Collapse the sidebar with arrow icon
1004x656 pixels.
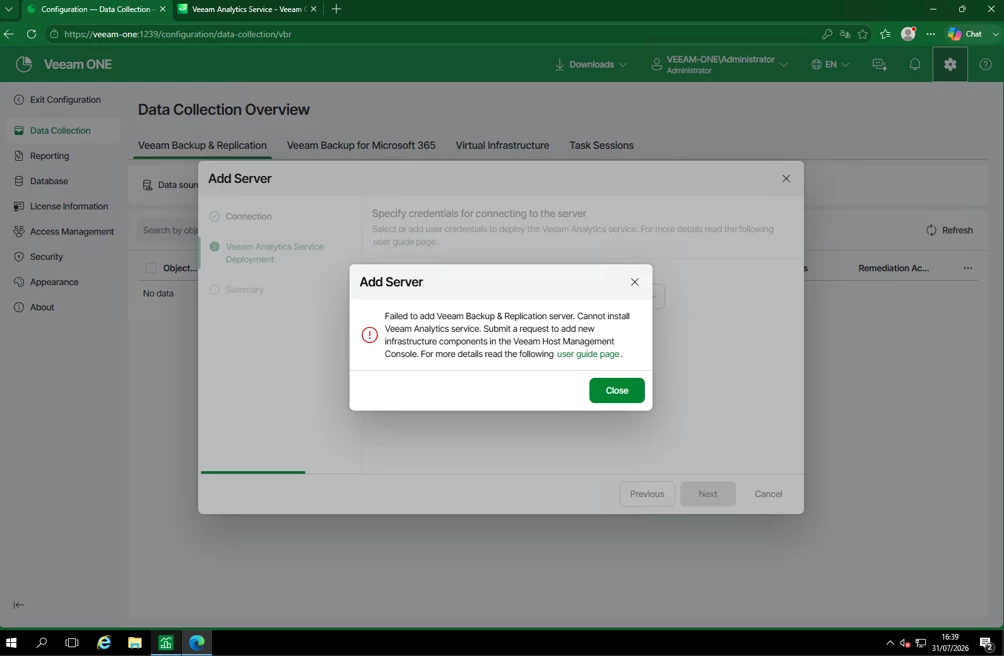(19, 605)
